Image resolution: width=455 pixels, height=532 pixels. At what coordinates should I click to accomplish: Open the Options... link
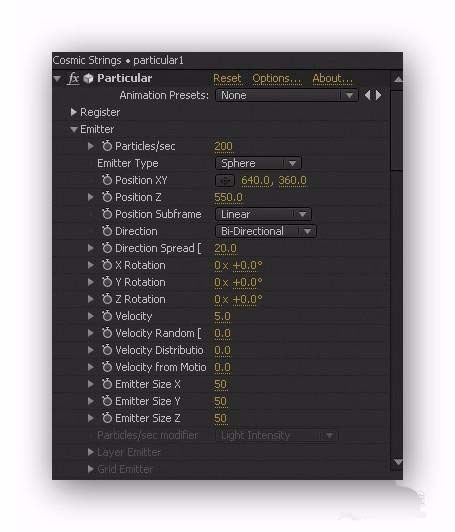point(277,78)
